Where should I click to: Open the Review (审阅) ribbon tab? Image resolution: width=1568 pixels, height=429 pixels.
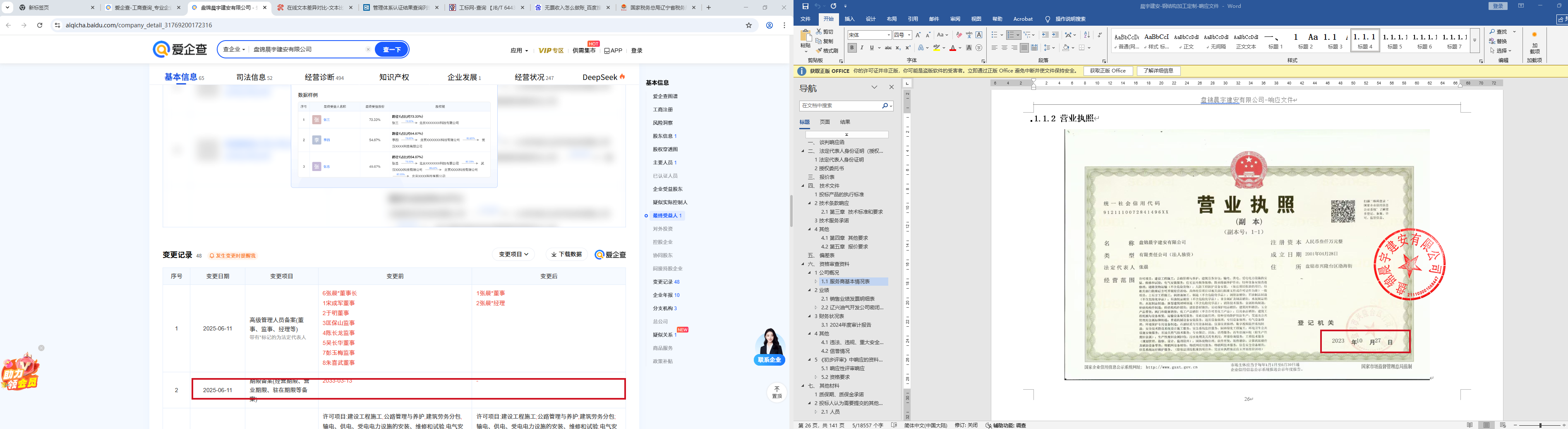pyautogui.click(x=955, y=19)
